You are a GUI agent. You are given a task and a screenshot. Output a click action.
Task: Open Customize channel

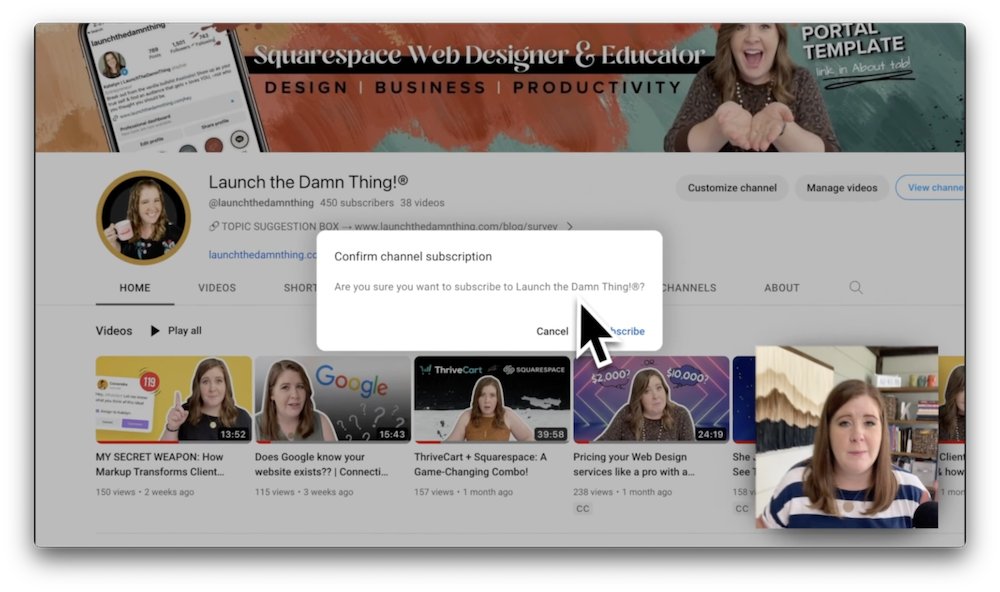click(x=732, y=188)
